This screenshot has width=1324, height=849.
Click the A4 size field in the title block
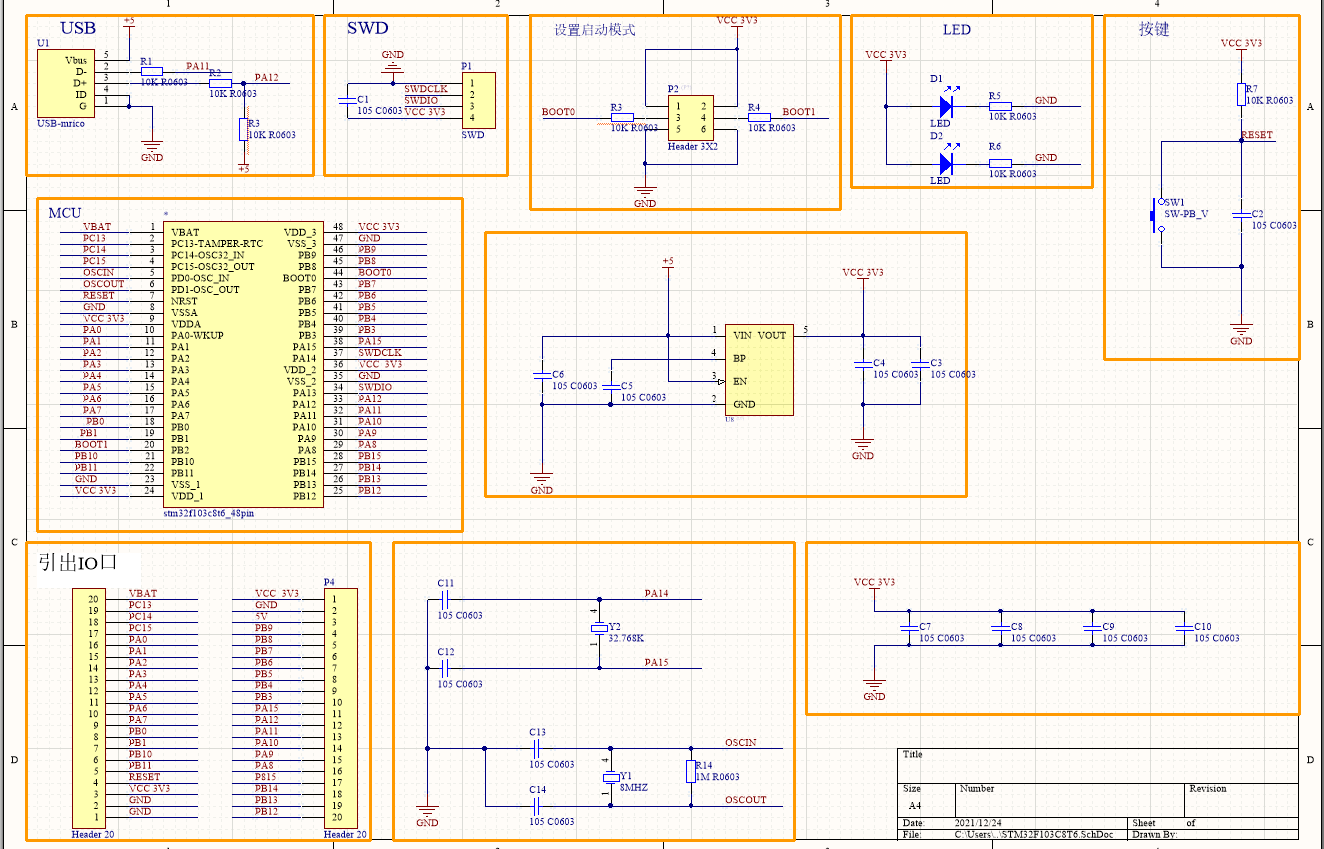pos(914,805)
